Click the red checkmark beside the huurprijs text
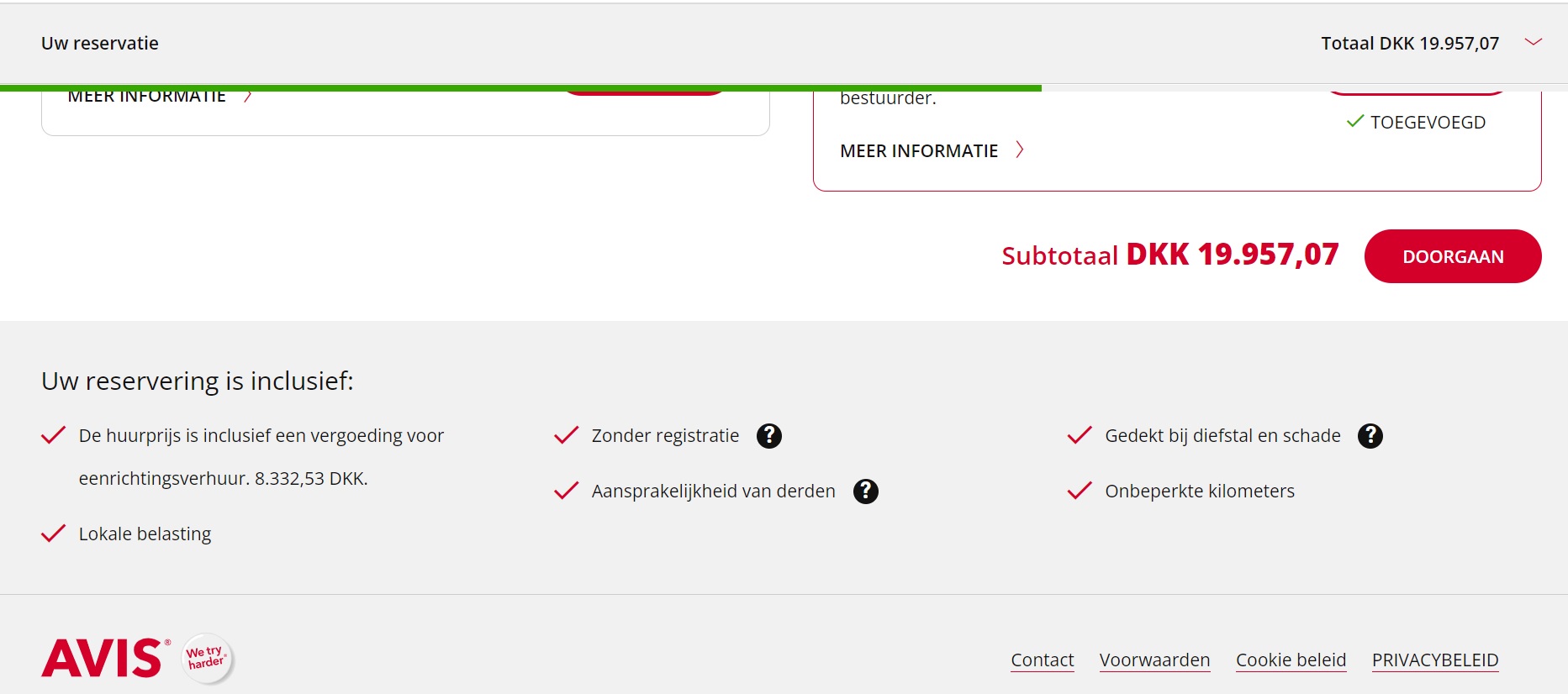1568x694 pixels. (53, 435)
